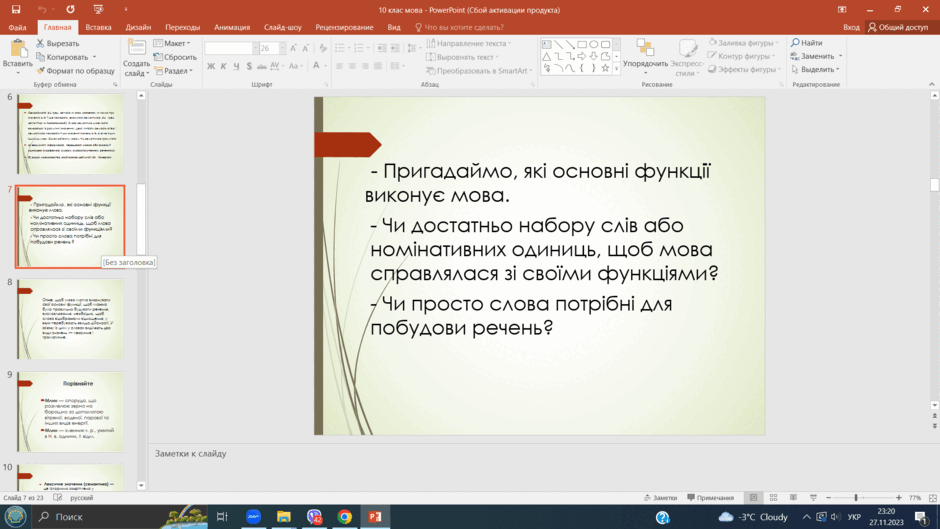
Task: Align text left in paragraph group
Action: pos(339,66)
